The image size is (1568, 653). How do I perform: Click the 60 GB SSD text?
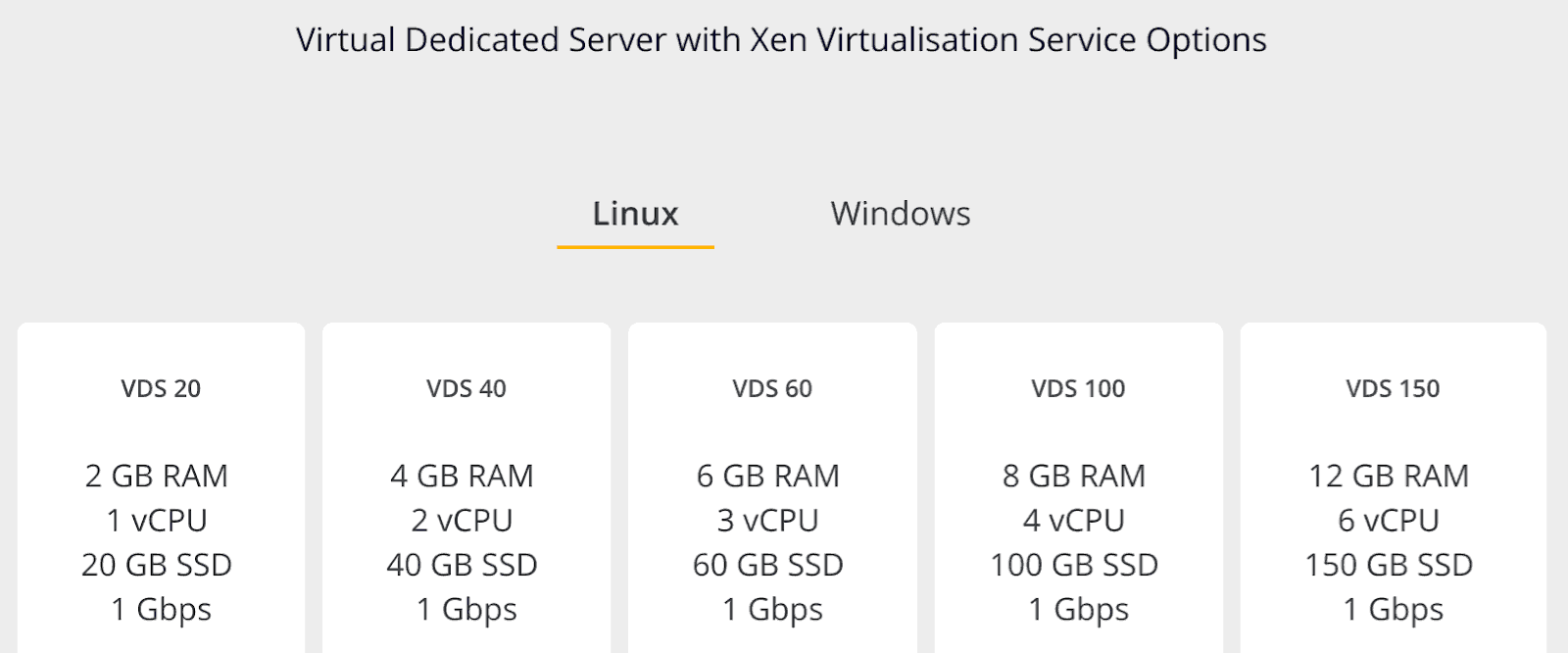tap(768, 565)
